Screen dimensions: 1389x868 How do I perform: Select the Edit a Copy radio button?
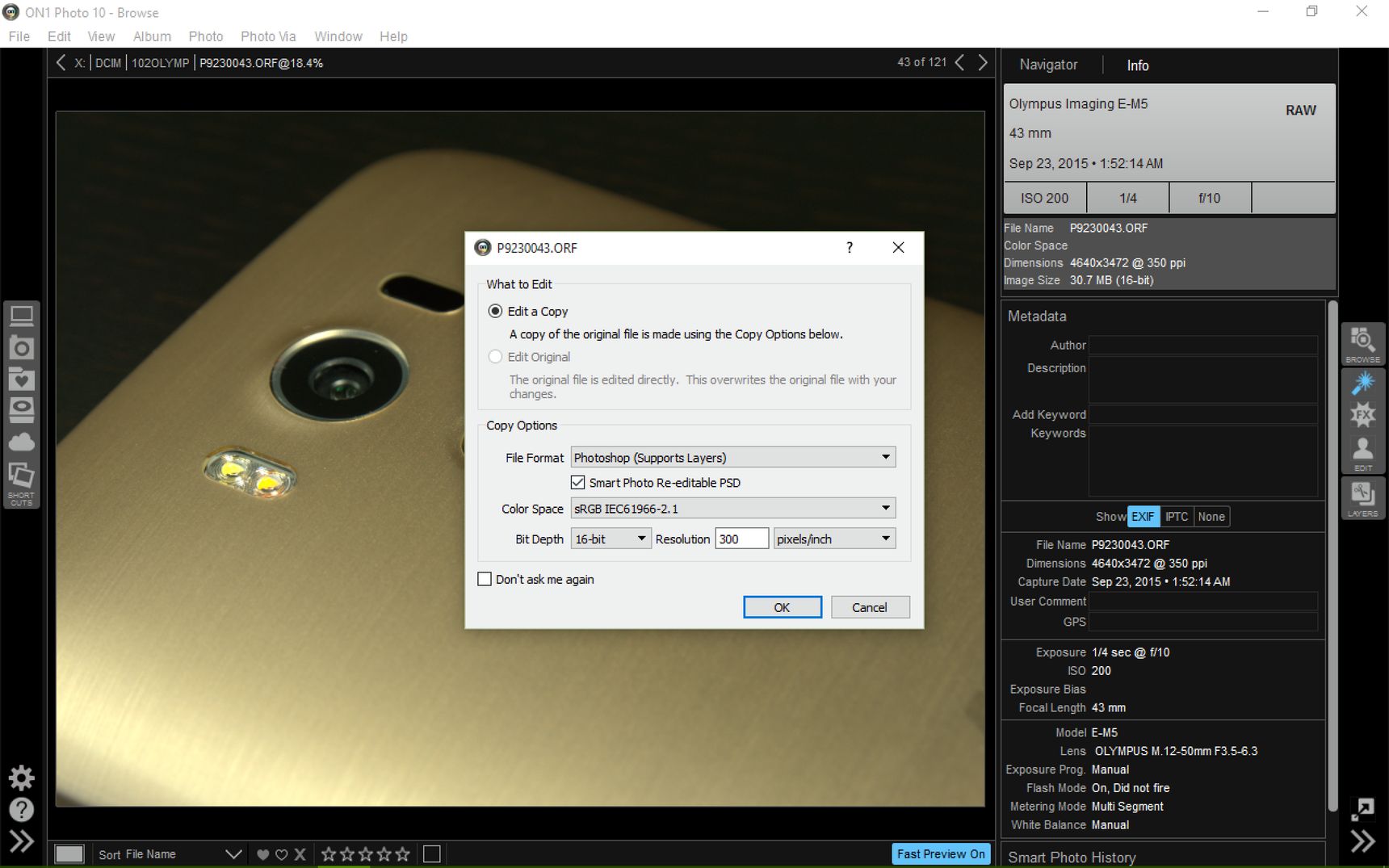(x=495, y=311)
